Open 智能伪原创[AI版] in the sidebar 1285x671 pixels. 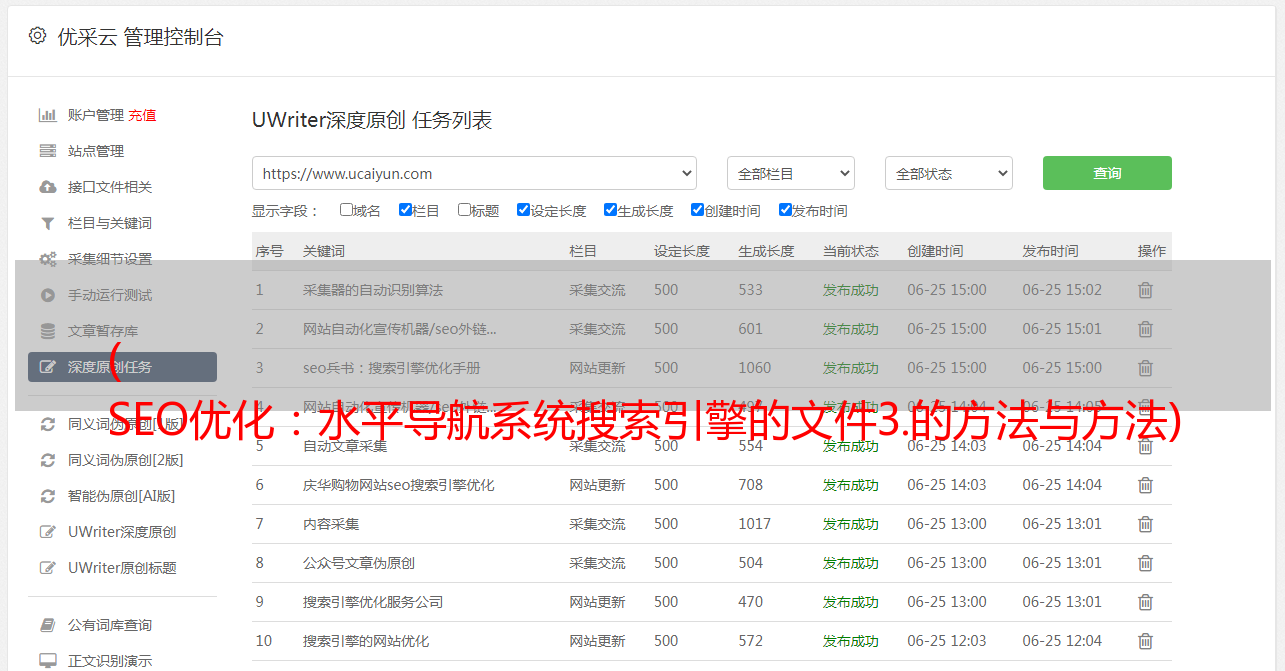click(x=121, y=496)
